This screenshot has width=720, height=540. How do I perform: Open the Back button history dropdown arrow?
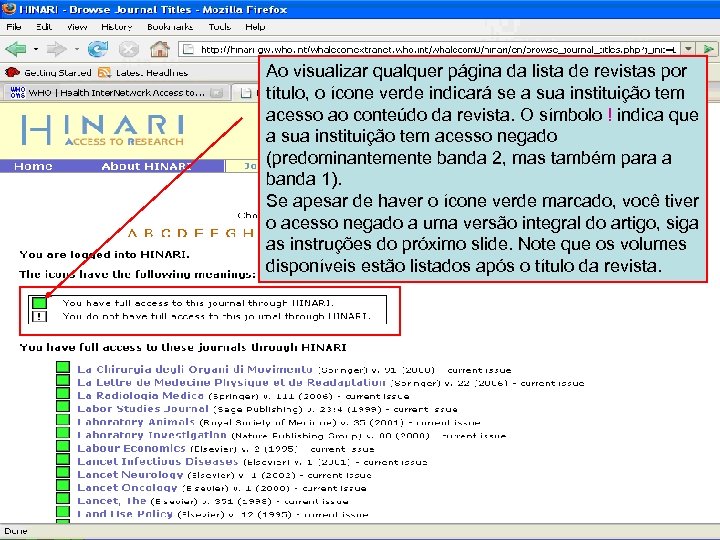[36, 49]
